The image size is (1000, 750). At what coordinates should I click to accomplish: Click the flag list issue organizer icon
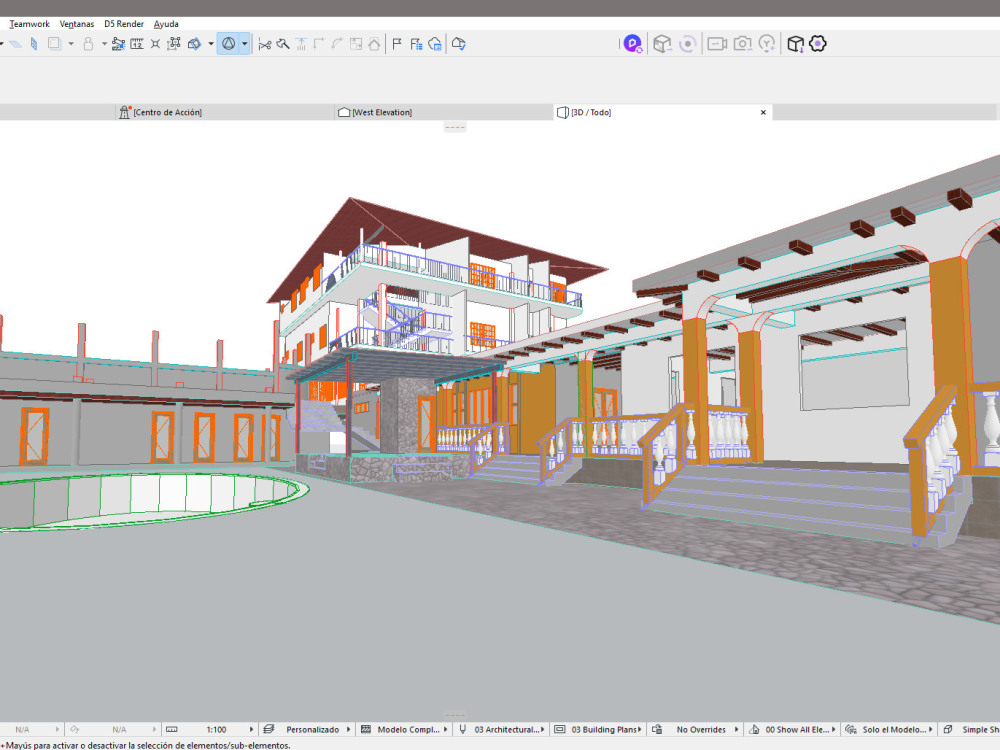416,44
